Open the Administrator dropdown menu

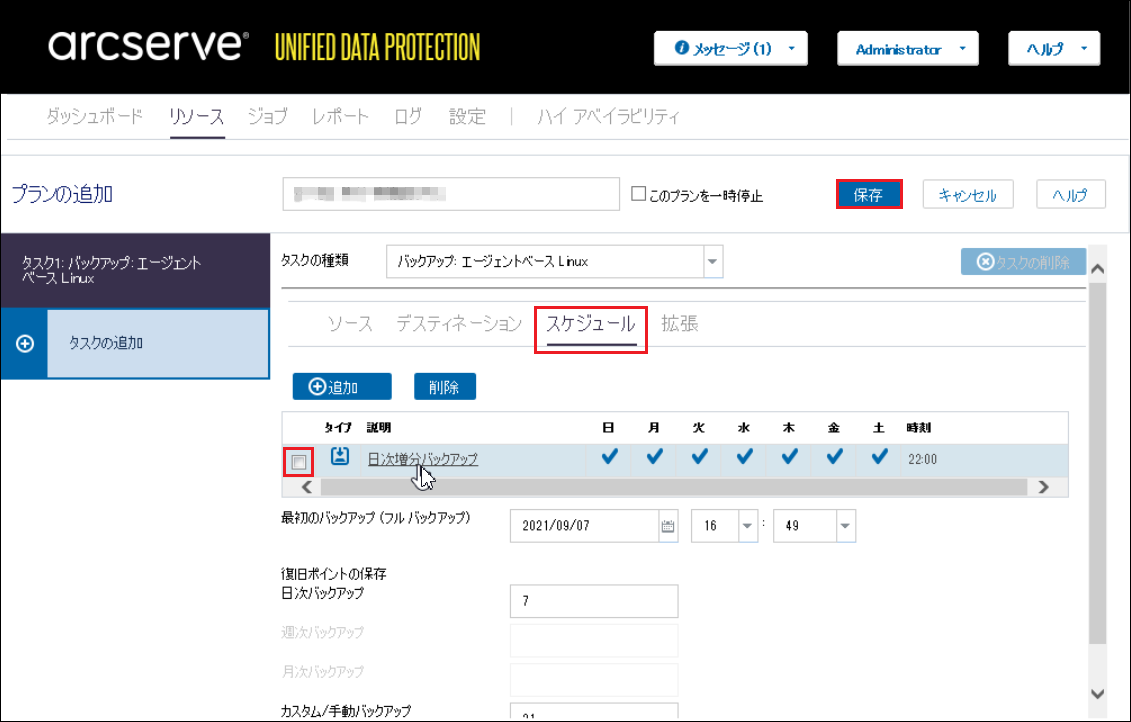907,48
